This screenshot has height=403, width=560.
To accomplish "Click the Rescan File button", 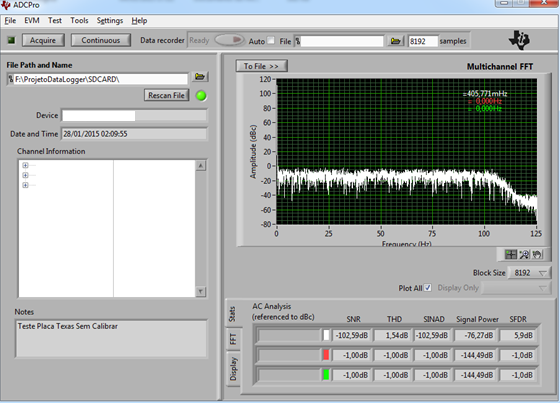I will tap(166, 95).
